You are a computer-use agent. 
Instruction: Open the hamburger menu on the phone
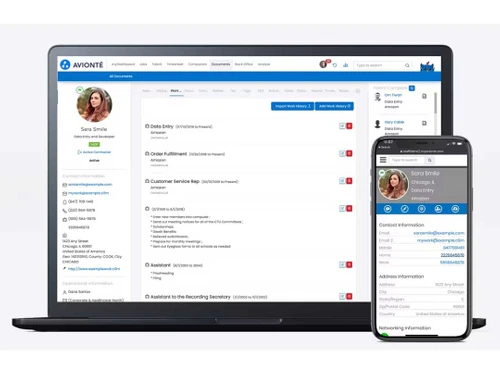point(383,160)
